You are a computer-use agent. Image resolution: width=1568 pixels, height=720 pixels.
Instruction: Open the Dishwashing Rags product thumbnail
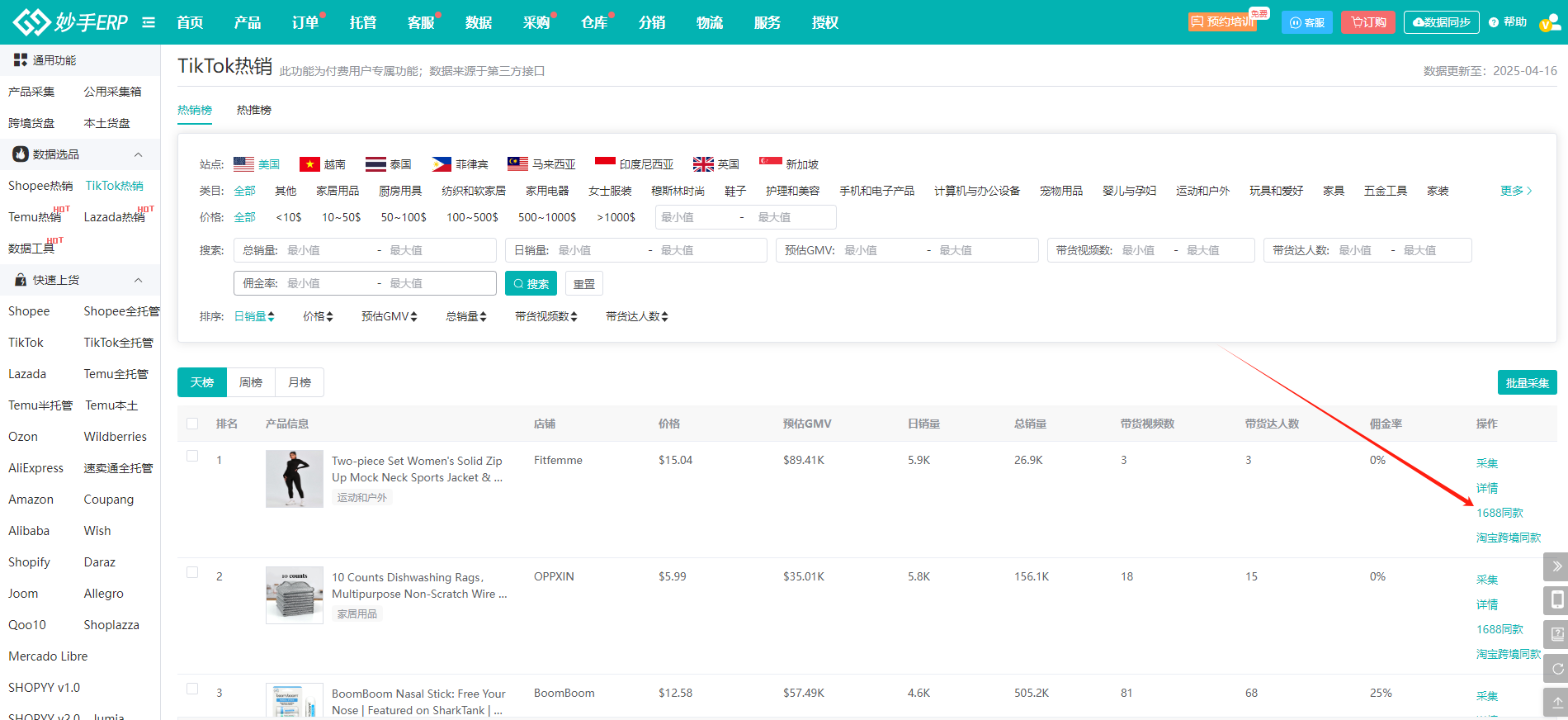click(295, 595)
